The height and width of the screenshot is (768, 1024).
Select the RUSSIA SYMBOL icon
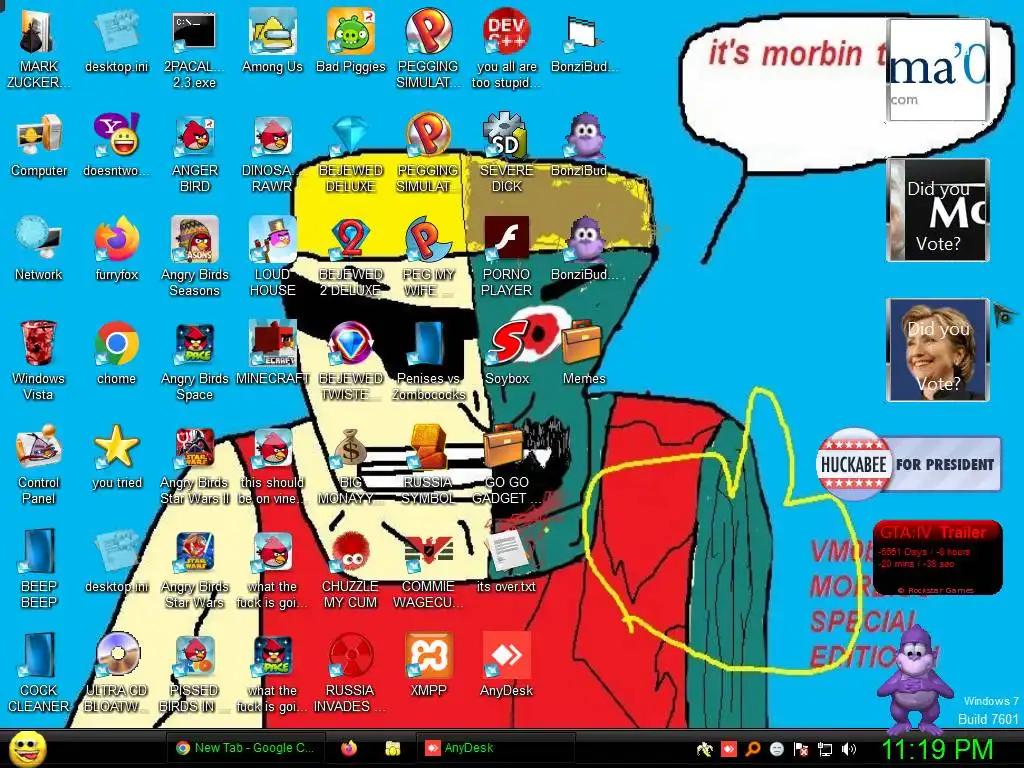[428, 464]
